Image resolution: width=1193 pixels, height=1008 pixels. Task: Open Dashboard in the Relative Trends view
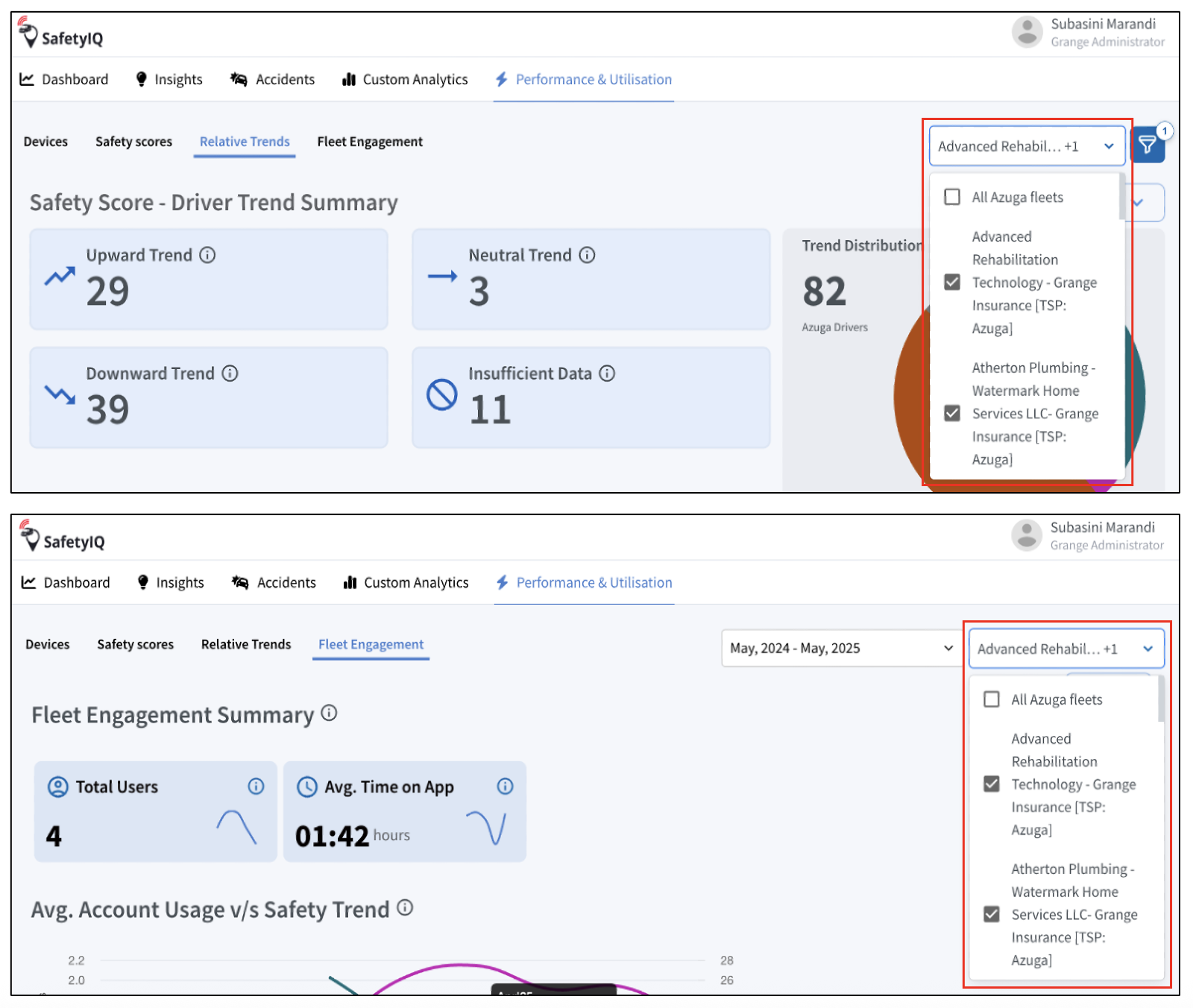64,79
